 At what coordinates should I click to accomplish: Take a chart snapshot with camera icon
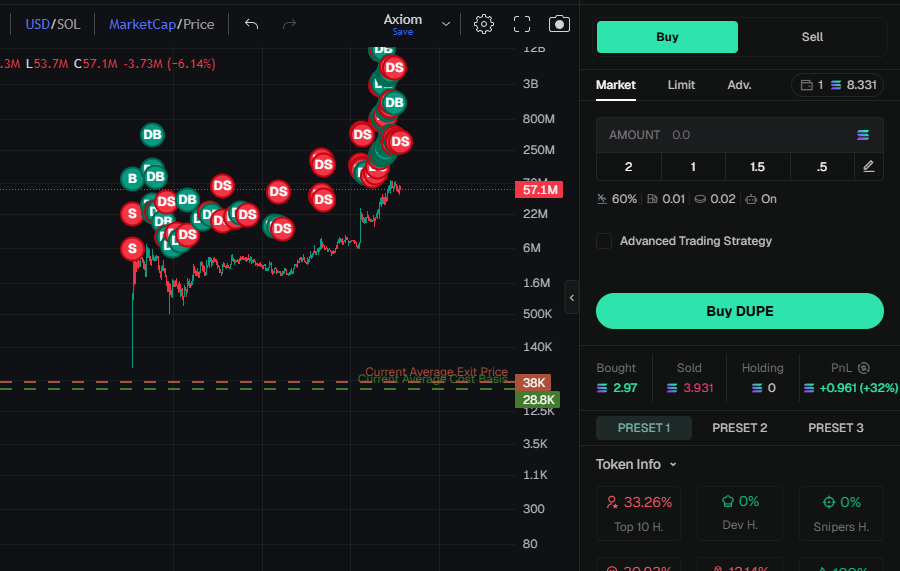[x=559, y=24]
